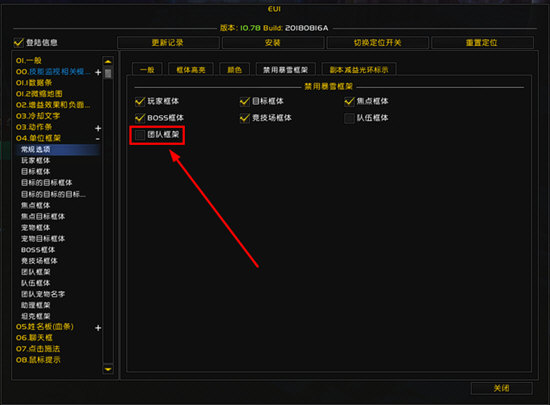
Task: Expand the 05.姓名板(血条) plus icon
Action: point(98,328)
